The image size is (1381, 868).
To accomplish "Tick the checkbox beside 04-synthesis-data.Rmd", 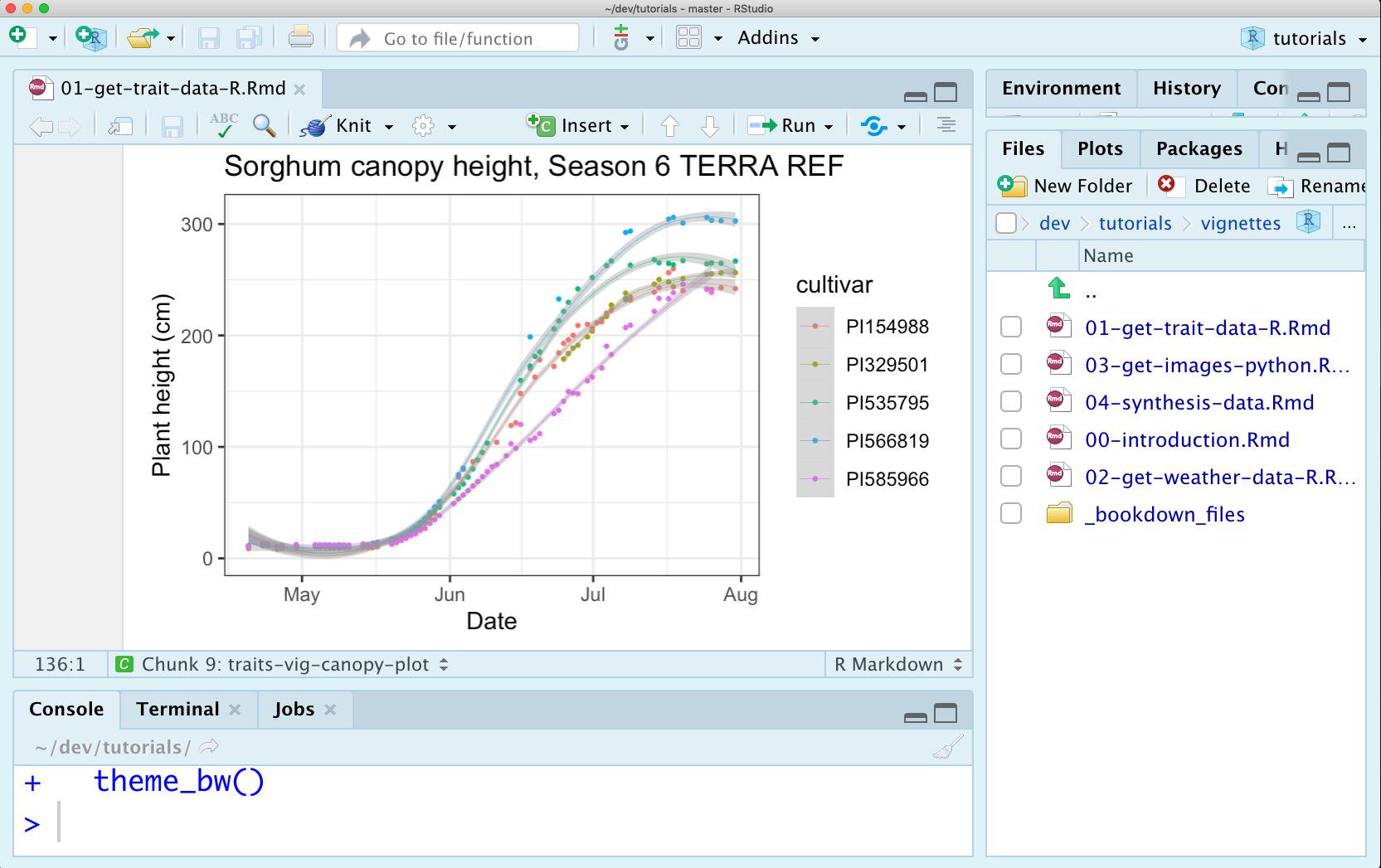I will (1011, 401).
